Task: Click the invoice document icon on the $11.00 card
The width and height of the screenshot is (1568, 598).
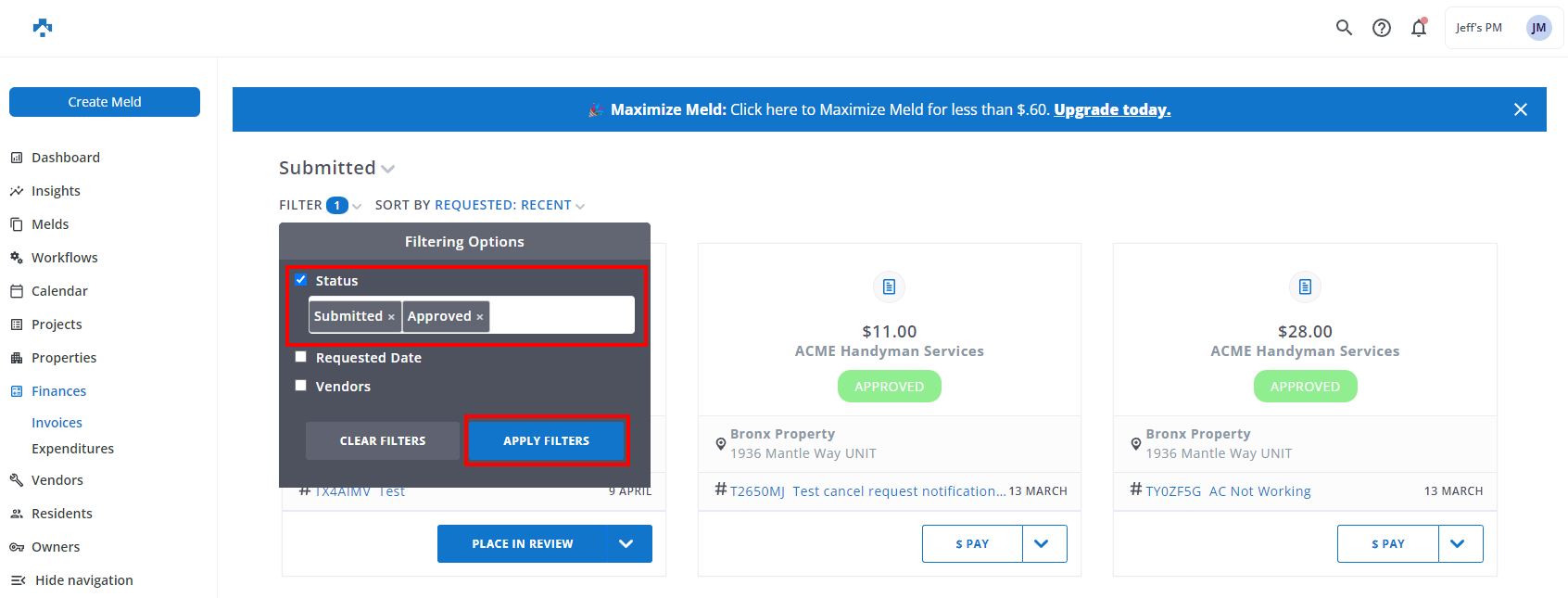Action: (x=889, y=286)
